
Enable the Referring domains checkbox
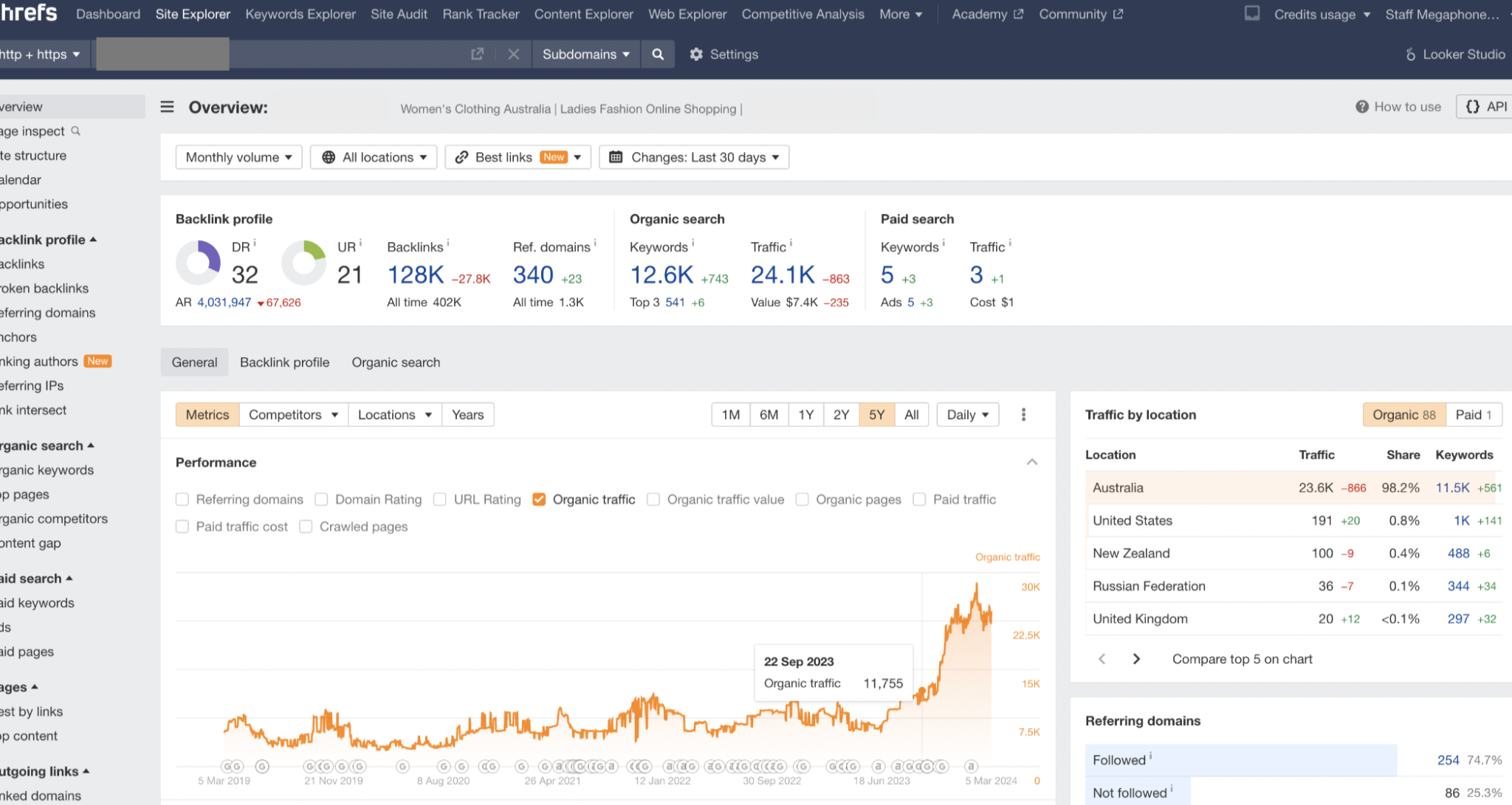tap(182, 500)
